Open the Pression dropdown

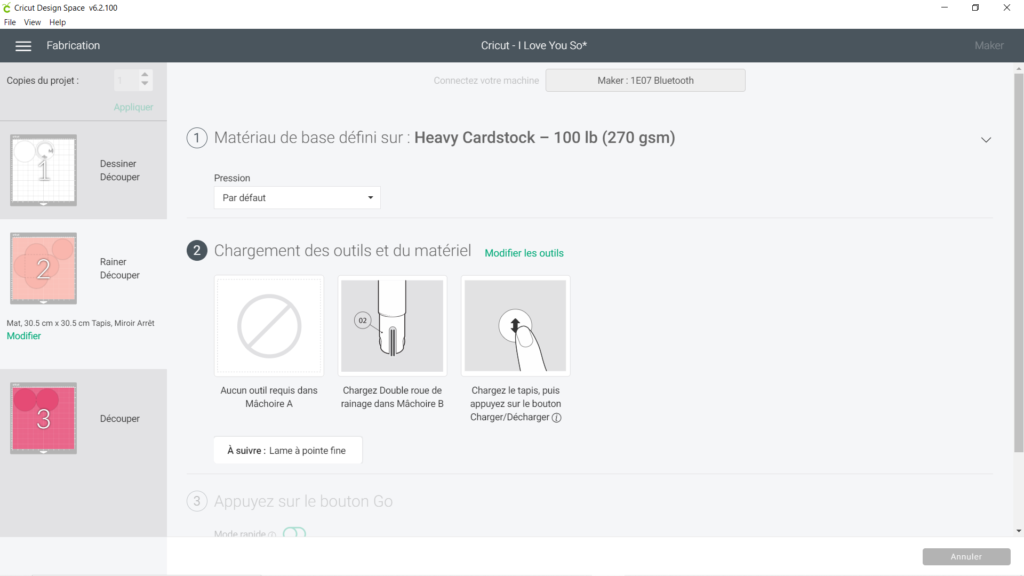297,198
